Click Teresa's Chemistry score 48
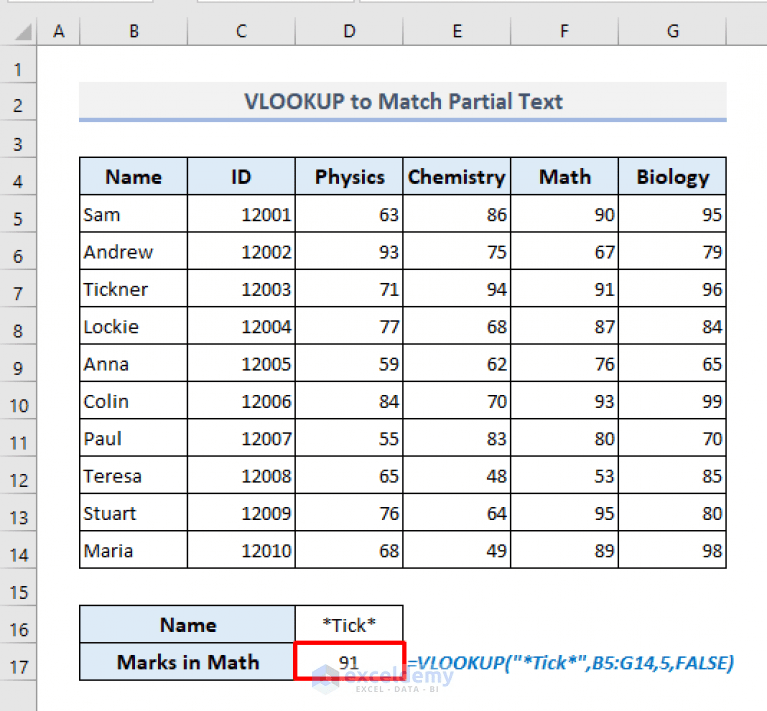Viewport: 767px width, 711px height. [x=457, y=475]
